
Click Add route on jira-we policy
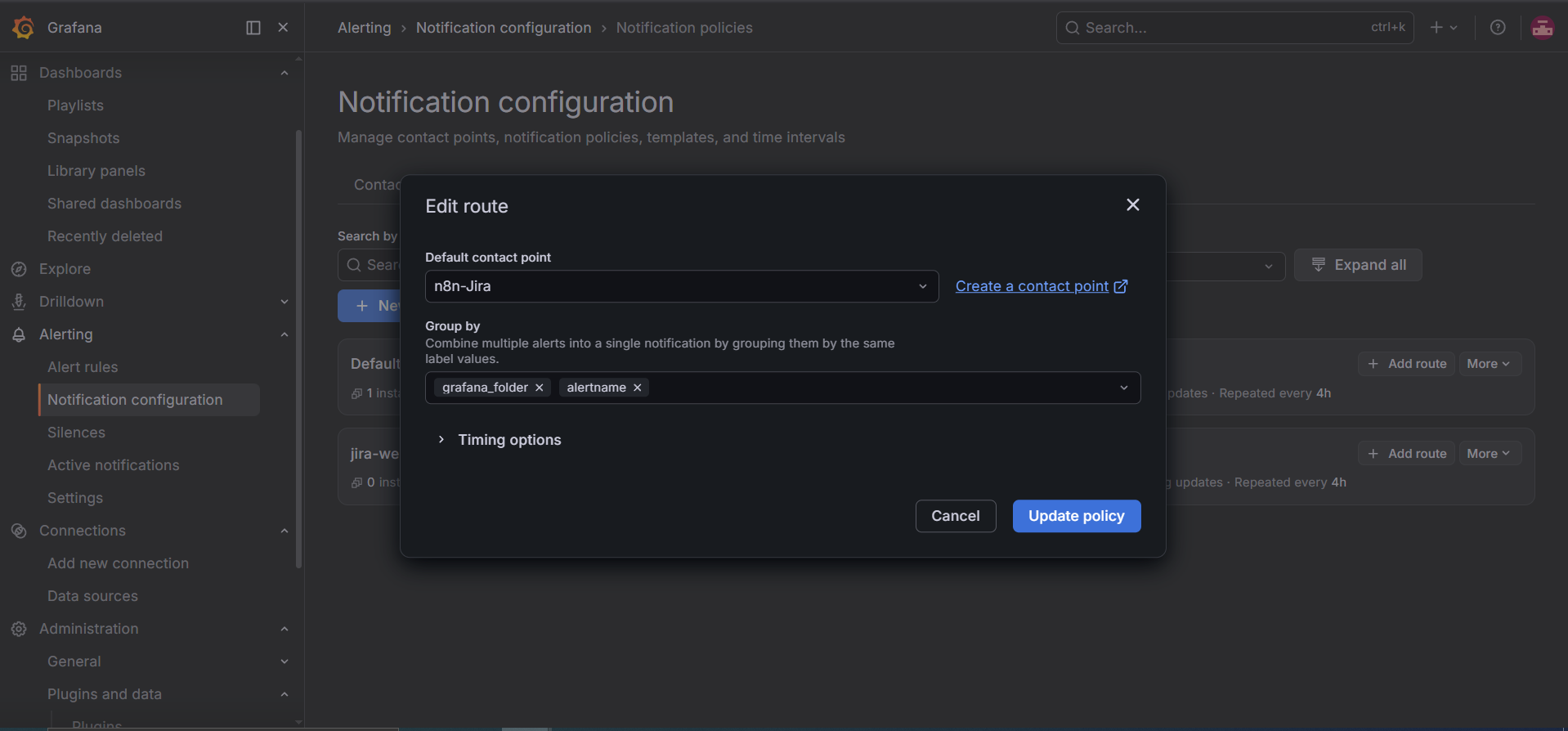point(1406,454)
